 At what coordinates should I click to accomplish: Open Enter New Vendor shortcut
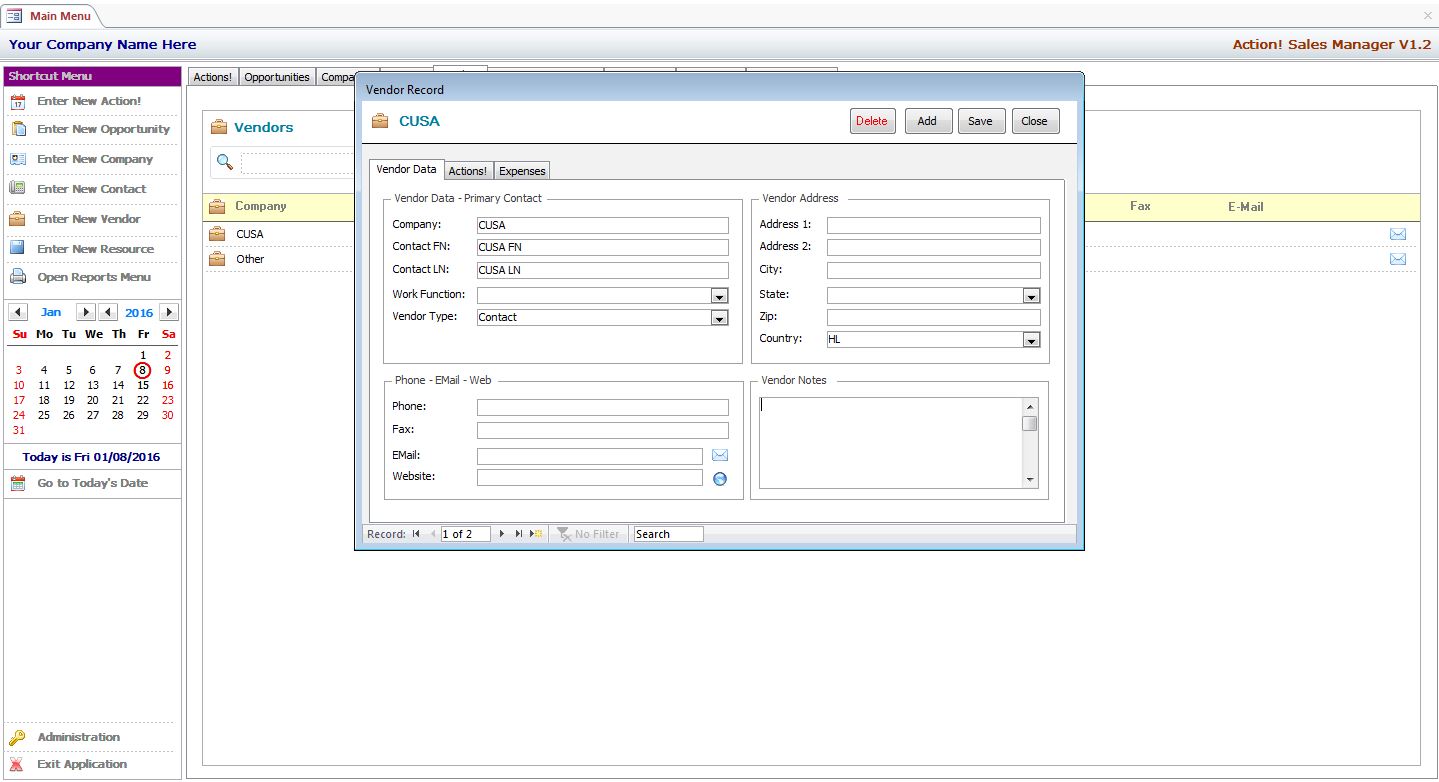click(88, 219)
